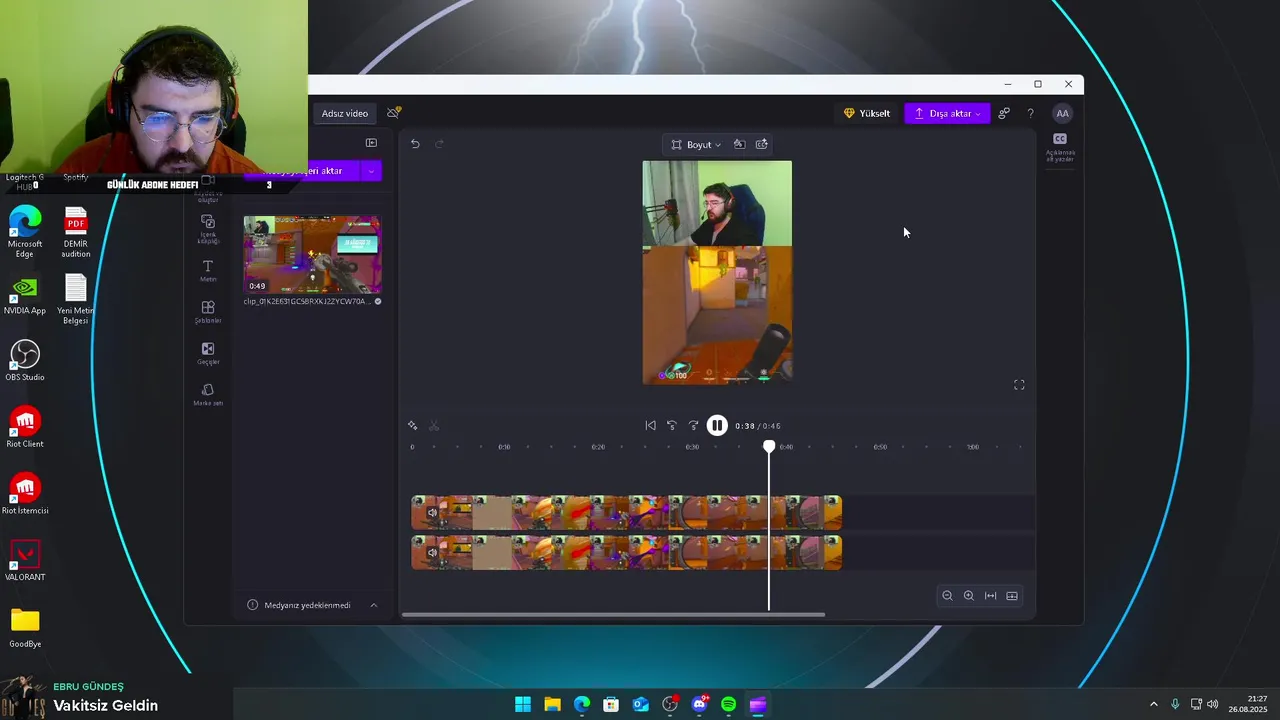Open OBS Studio desktop shortcut
The image size is (1280, 720).
point(25,361)
